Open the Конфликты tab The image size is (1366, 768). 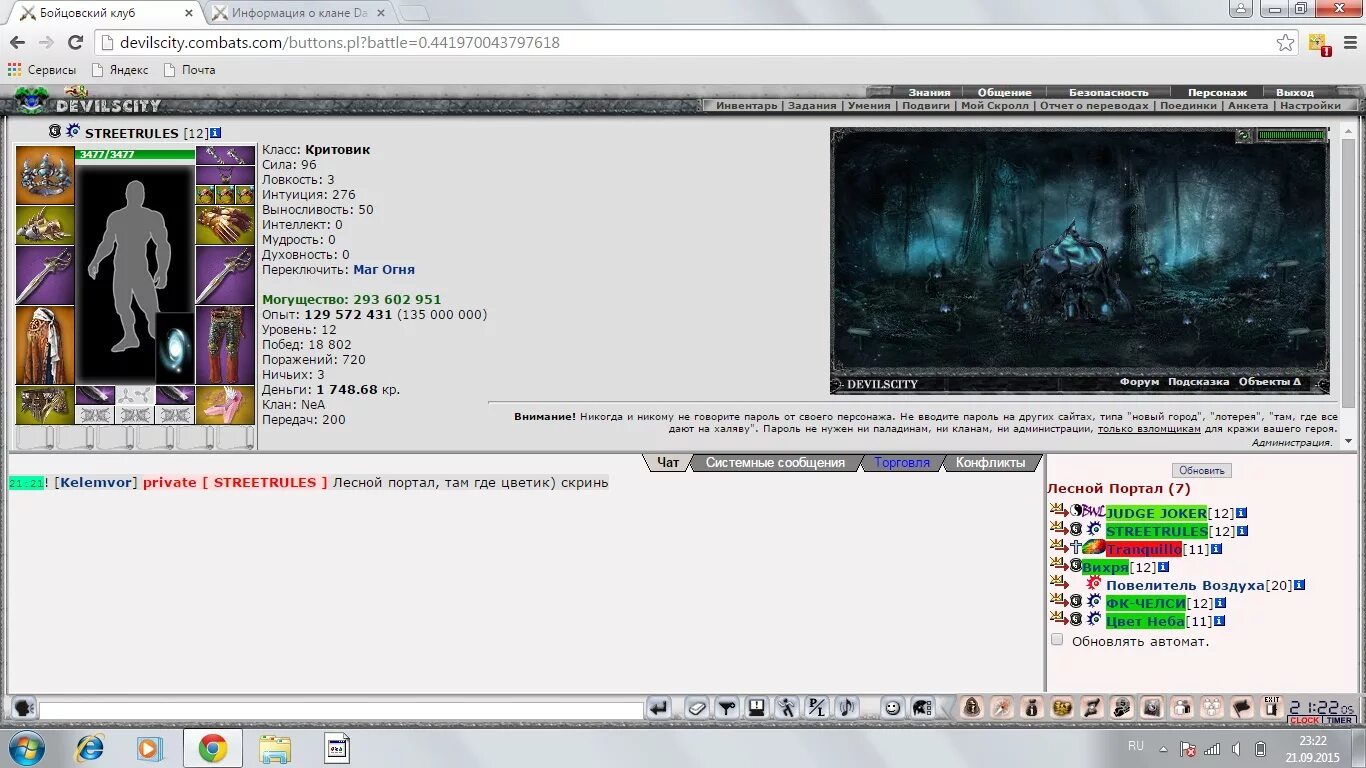pyautogui.click(x=990, y=463)
